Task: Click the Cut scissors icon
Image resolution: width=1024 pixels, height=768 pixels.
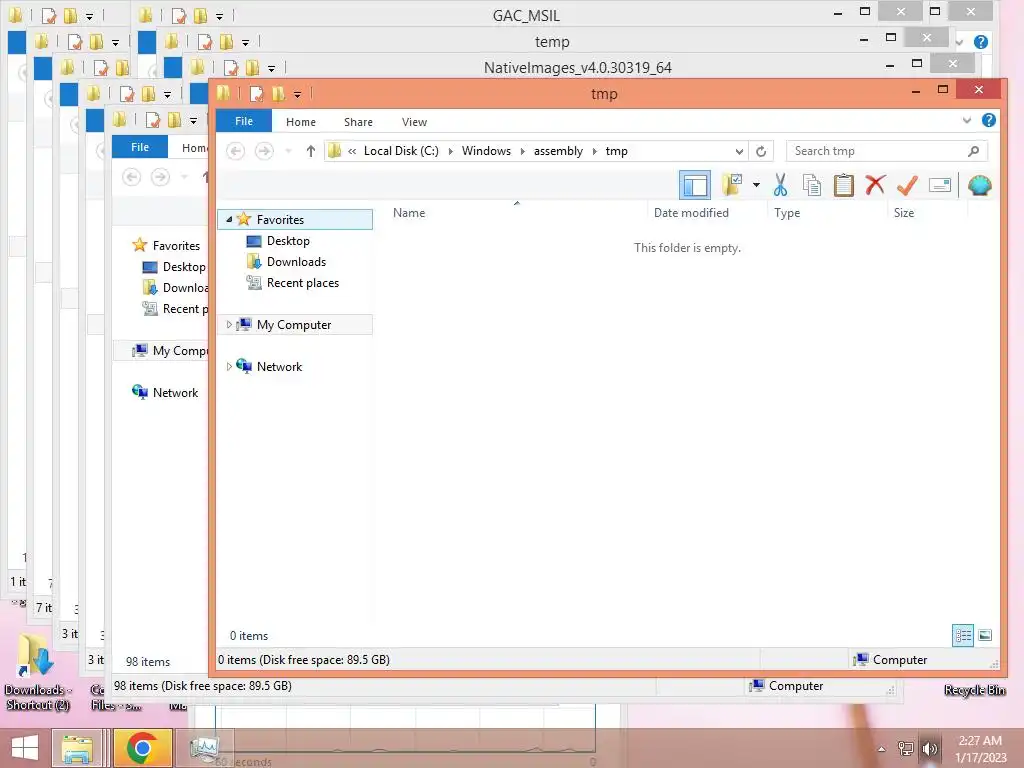Action: tap(780, 185)
